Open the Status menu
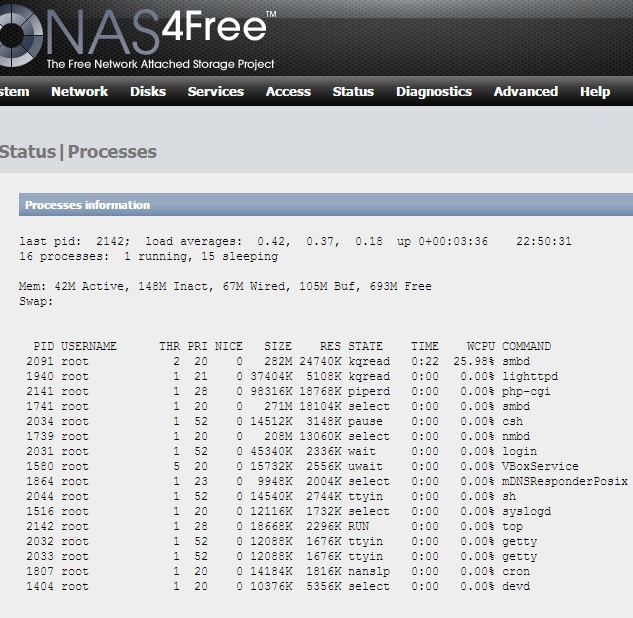 coord(353,92)
